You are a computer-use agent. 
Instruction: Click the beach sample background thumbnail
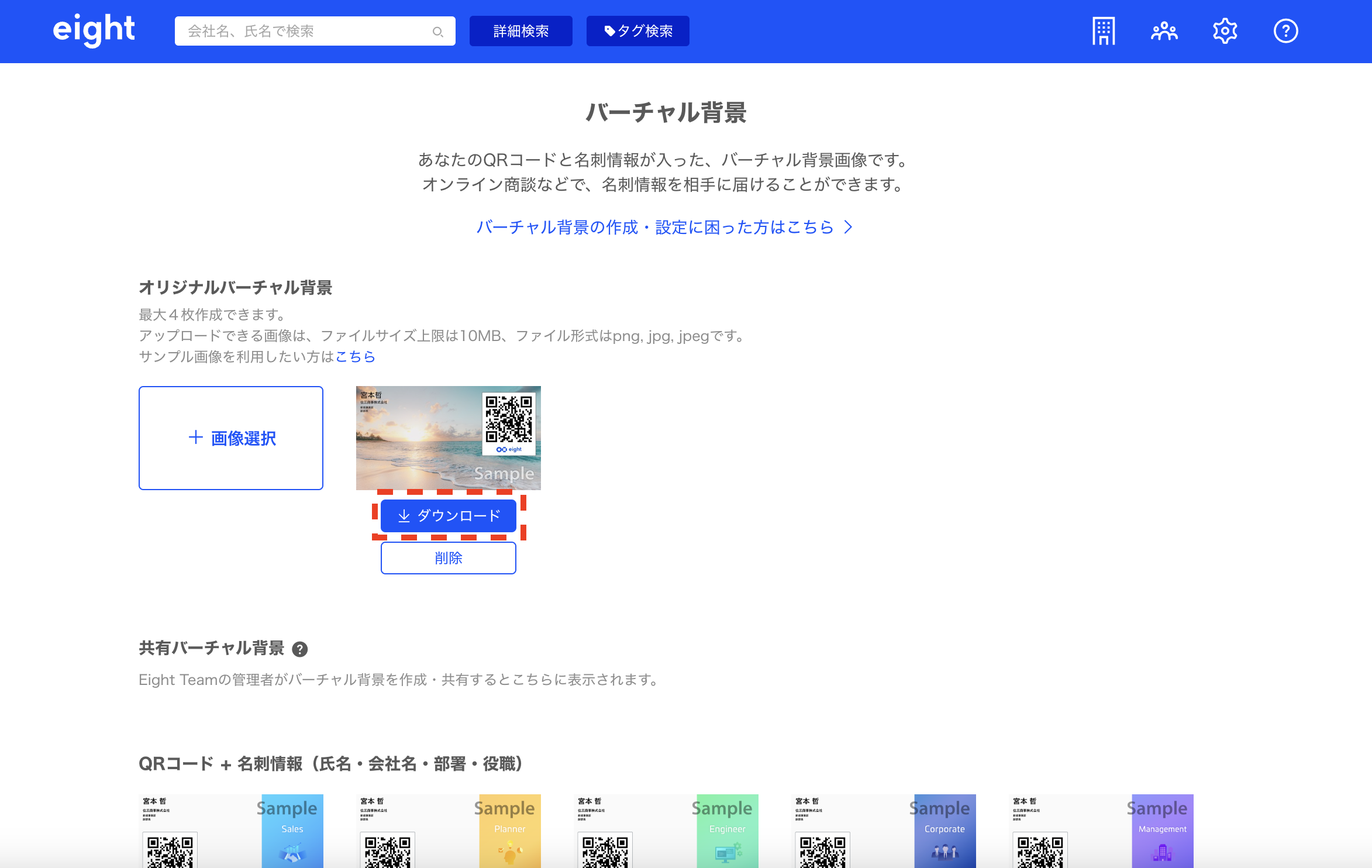tap(448, 438)
